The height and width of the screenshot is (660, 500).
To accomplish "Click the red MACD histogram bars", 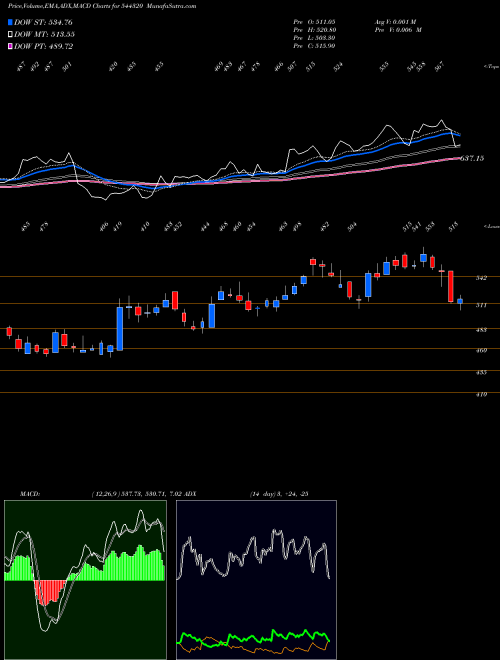I will [x=50, y=591].
